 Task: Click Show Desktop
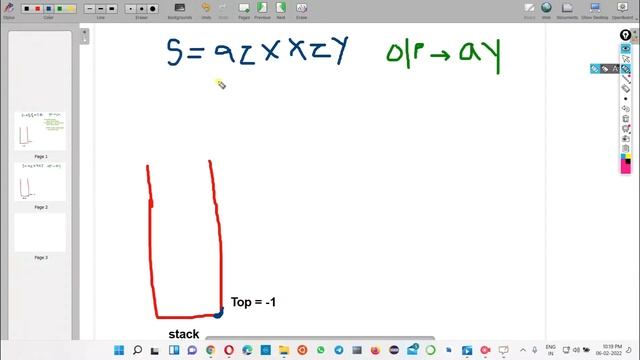595,10
